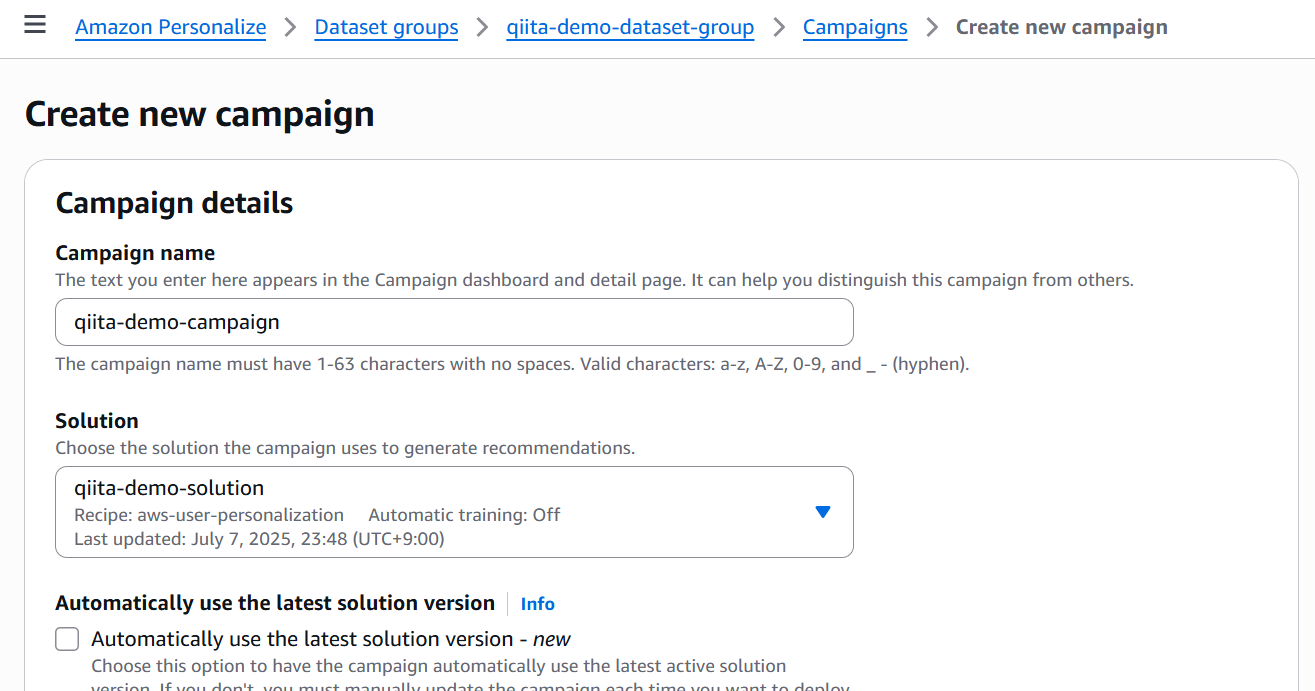1315x691 pixels.
Task: Click the recipe details line in Solution dropdown
Action: pos(317,515)
